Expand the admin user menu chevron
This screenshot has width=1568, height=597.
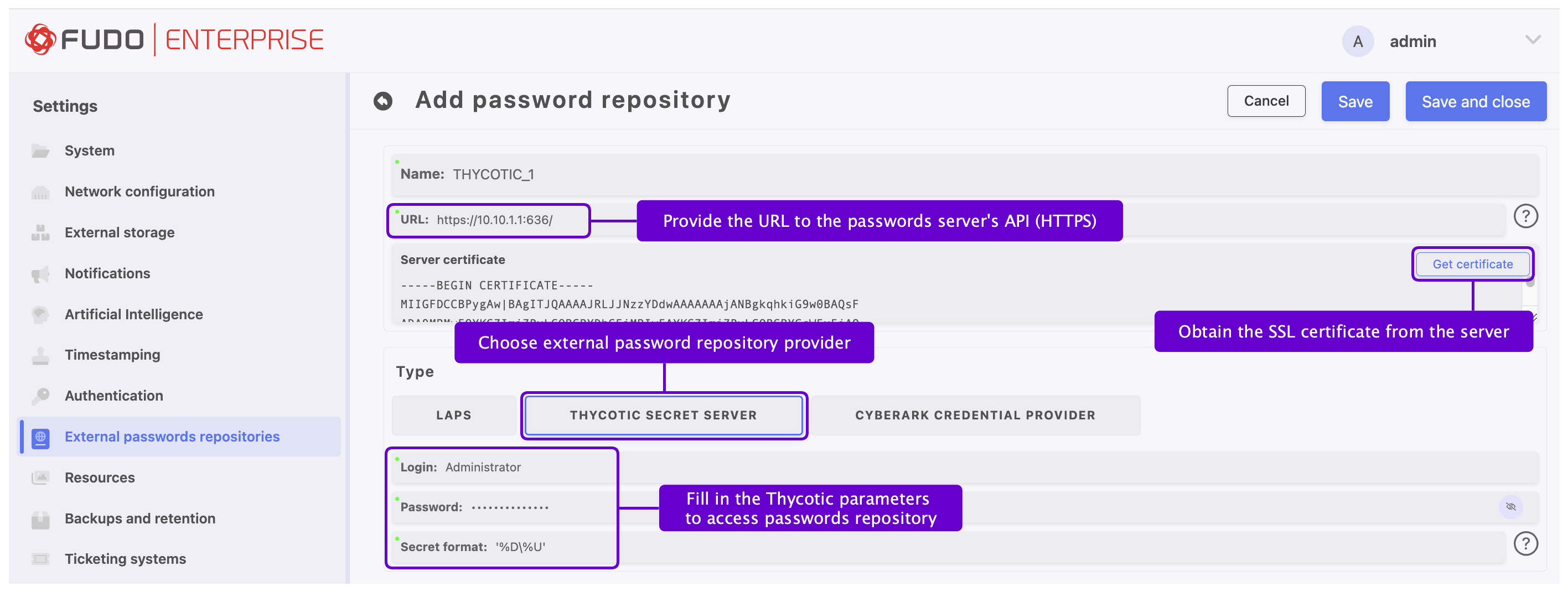pyautogui.click(x=1533, y=40)
